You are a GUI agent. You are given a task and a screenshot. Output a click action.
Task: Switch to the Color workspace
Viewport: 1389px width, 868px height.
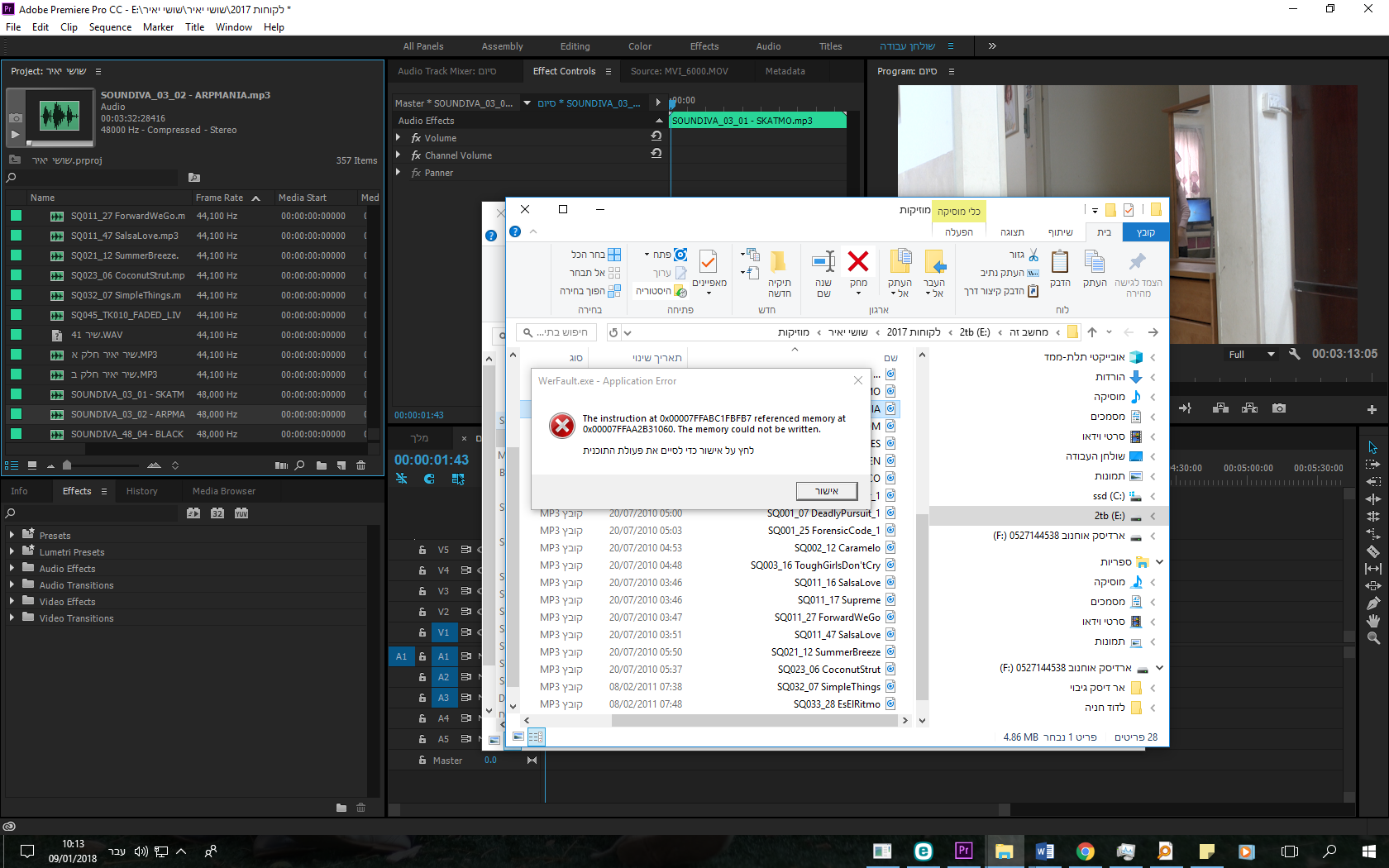pos(640,46)
